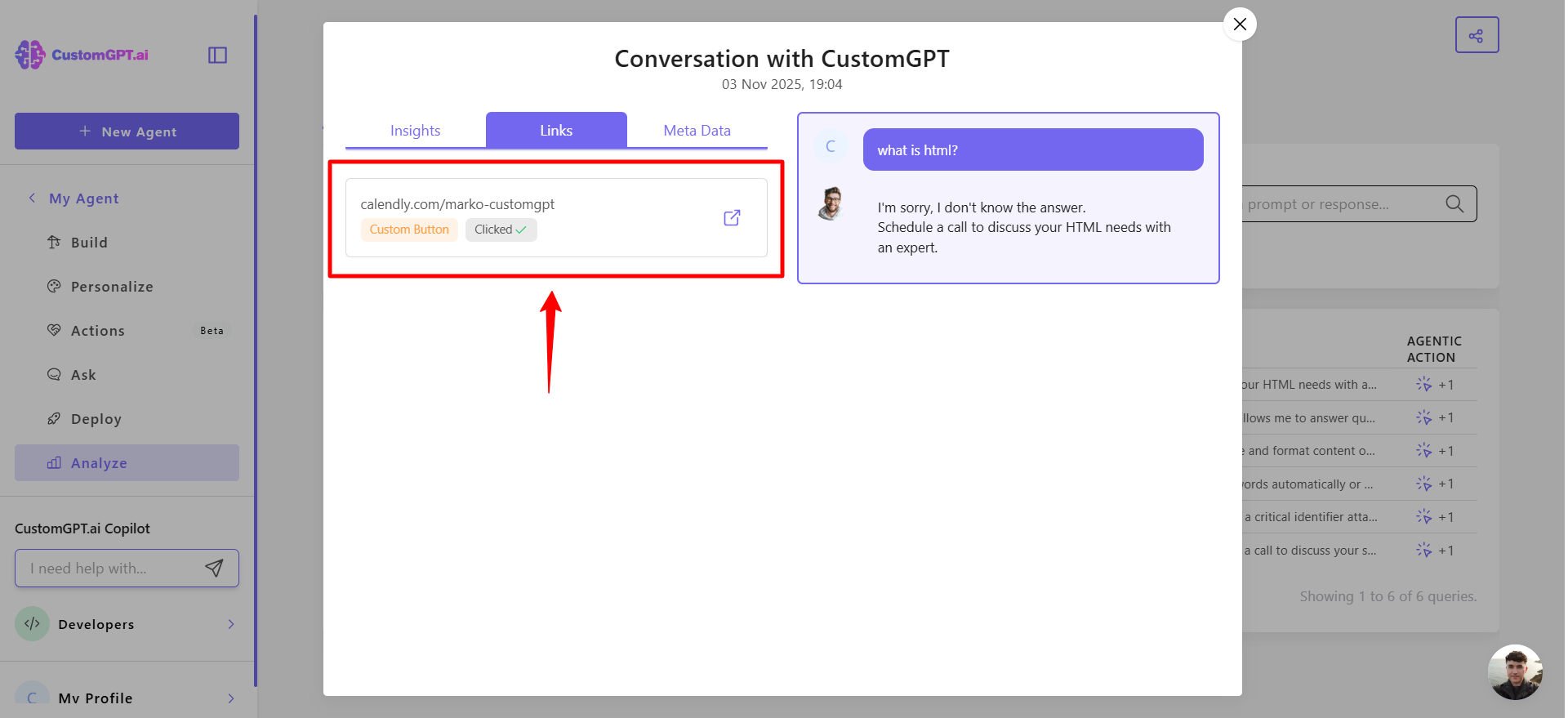
Task: Click the 'what is html?' message bubble
Action: tap(1033, 149)
